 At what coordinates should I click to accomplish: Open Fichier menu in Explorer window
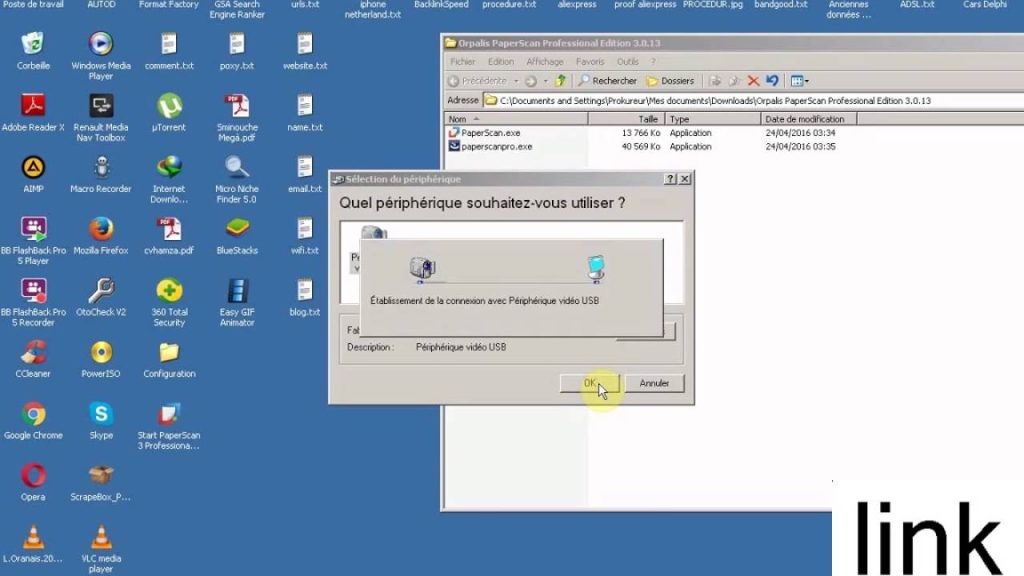pos(462,61)
